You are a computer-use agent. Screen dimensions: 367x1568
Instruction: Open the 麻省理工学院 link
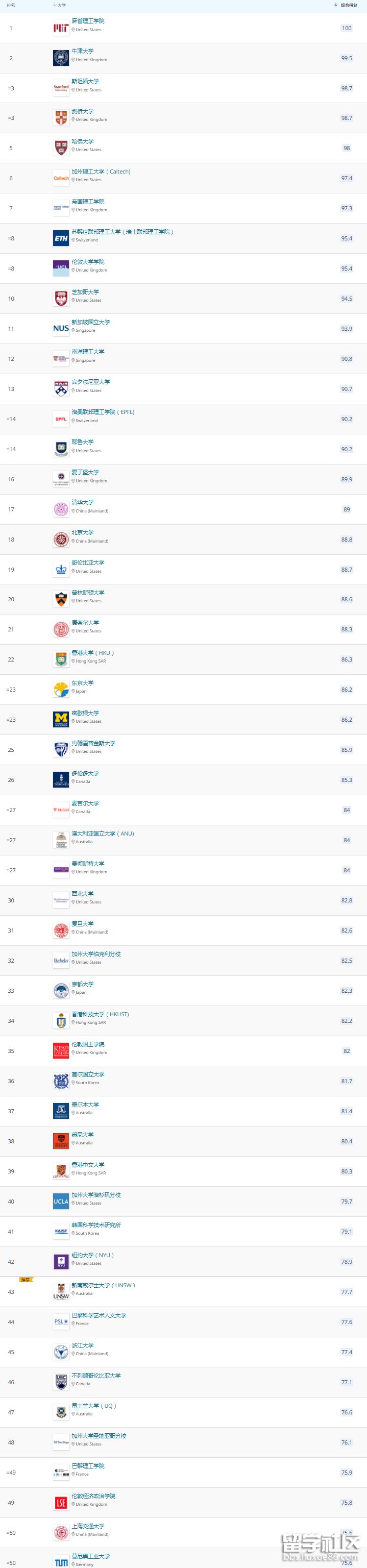[x=88, y=21]
